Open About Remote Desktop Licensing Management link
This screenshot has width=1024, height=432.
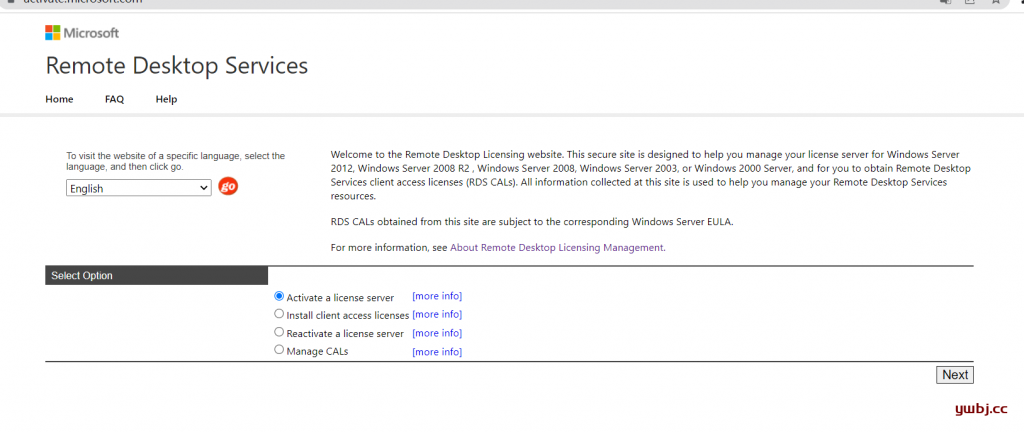point(556,247)
